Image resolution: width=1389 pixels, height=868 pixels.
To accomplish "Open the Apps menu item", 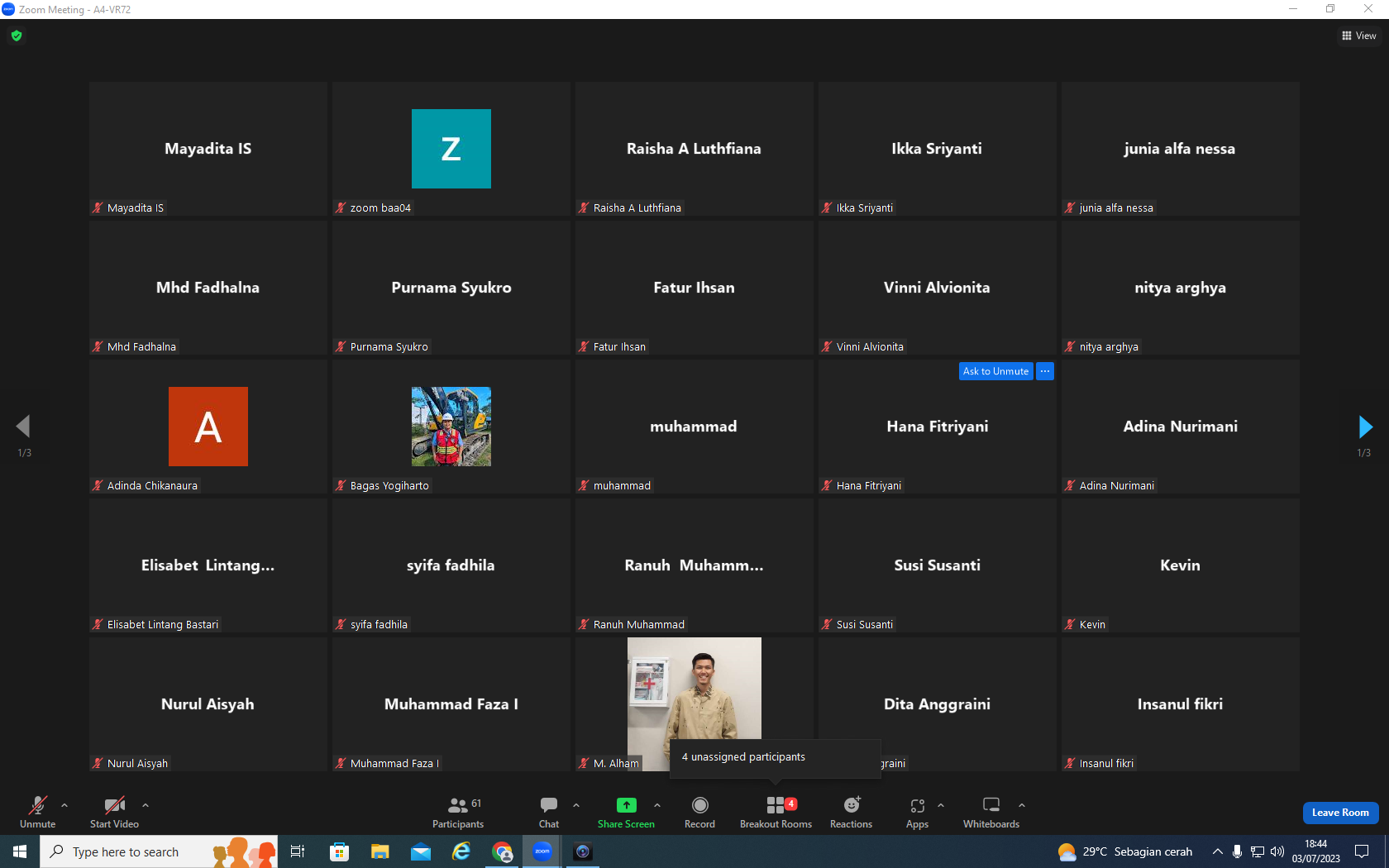I will pyautogui.click(x=917, y=813).
